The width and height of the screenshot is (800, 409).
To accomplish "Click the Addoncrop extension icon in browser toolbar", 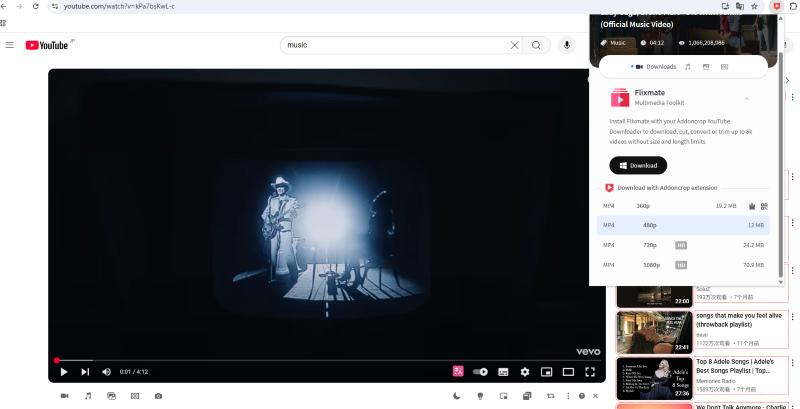I will click(777, 6).
